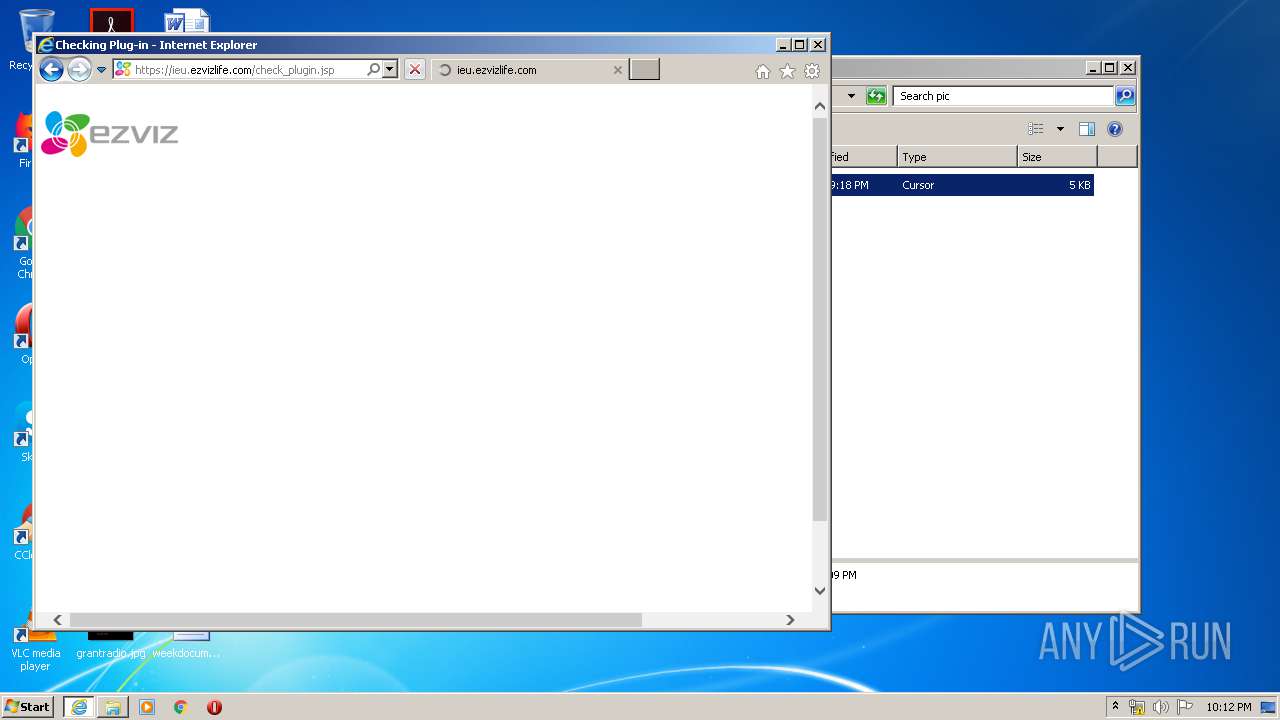This screenshot has height=720, width=1280.
Task: Click the EZVIZ logo on the page
Action: tap(109, 134)
